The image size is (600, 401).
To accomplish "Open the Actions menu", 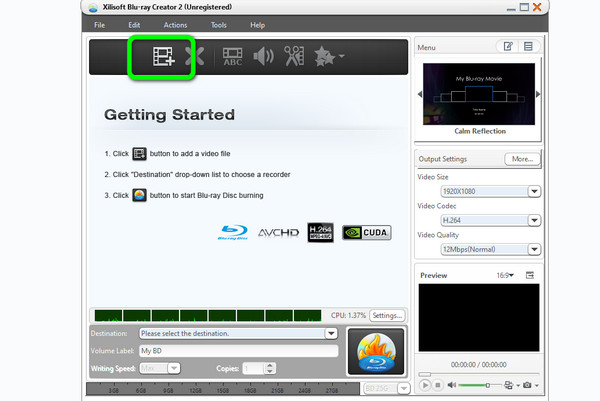I will point(175,25).
